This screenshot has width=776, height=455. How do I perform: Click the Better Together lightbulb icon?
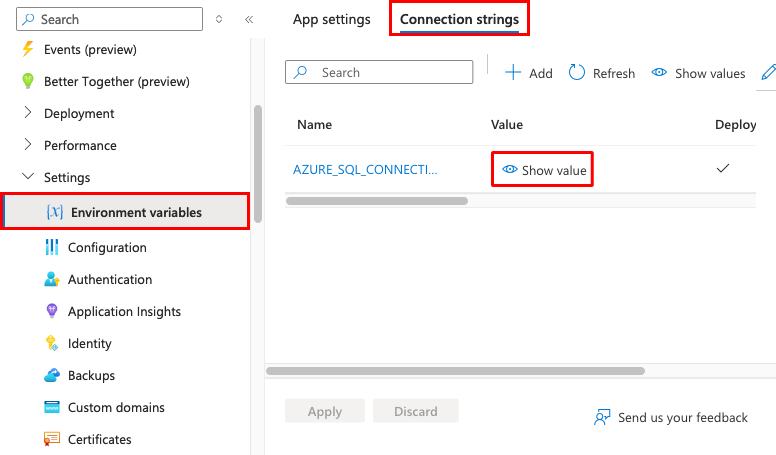point(28,81)
